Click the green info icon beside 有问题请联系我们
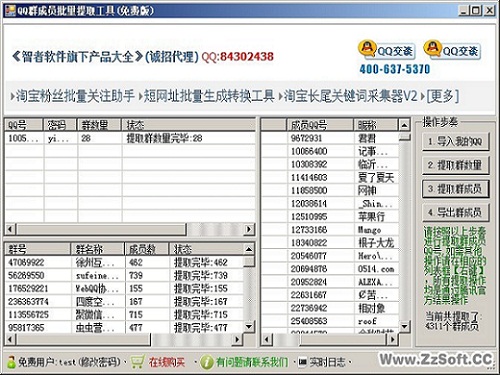500x375 pixels. 207,362
